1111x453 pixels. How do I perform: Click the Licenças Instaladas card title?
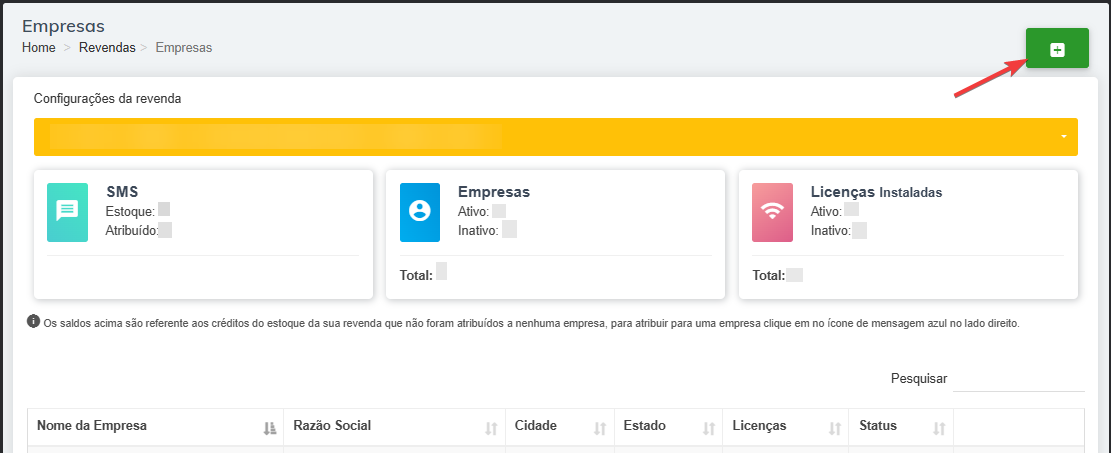tap(876, 192)
